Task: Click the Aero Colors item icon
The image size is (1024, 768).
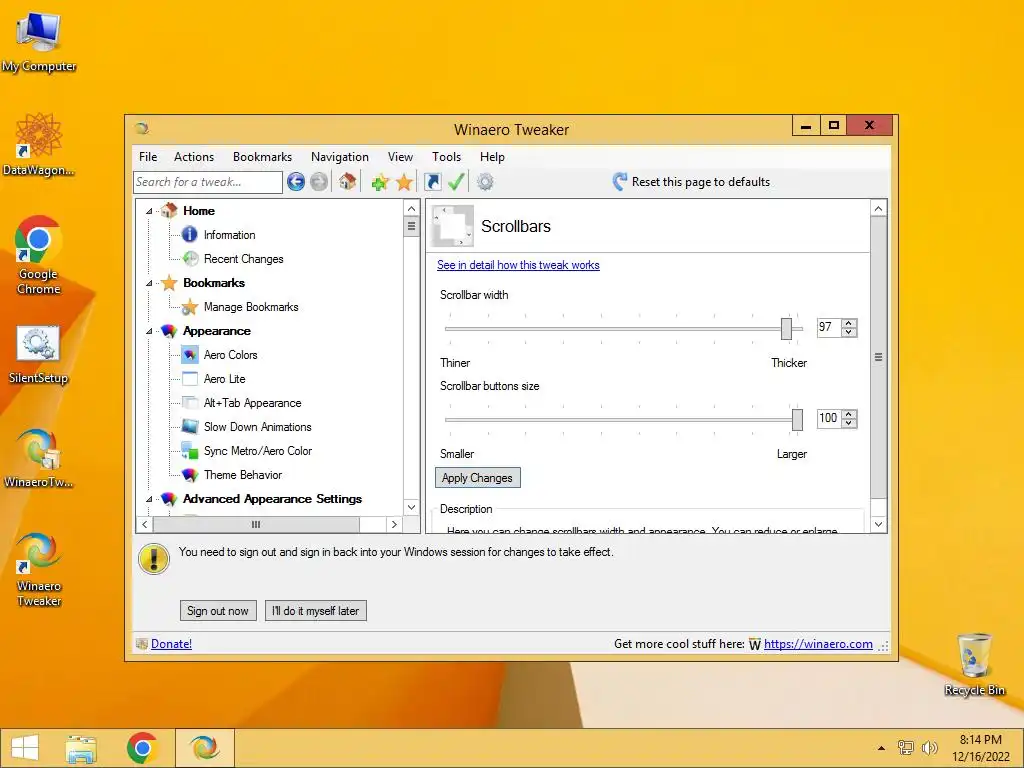Action: [190, 355]
